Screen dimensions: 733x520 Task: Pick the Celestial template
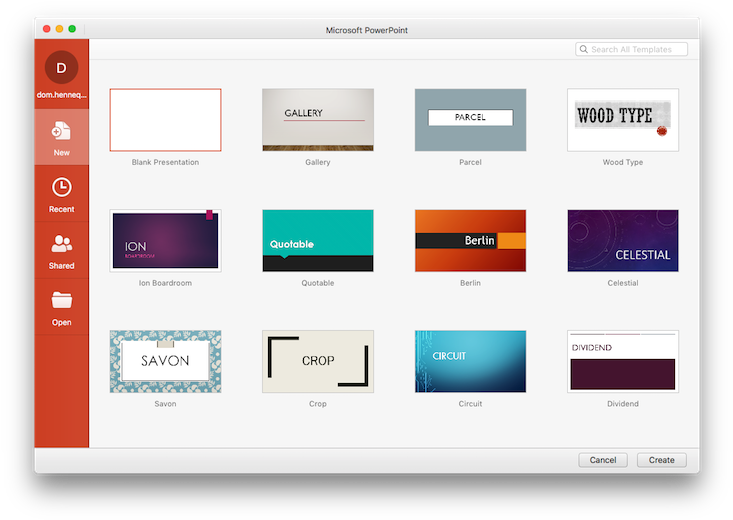622,241
